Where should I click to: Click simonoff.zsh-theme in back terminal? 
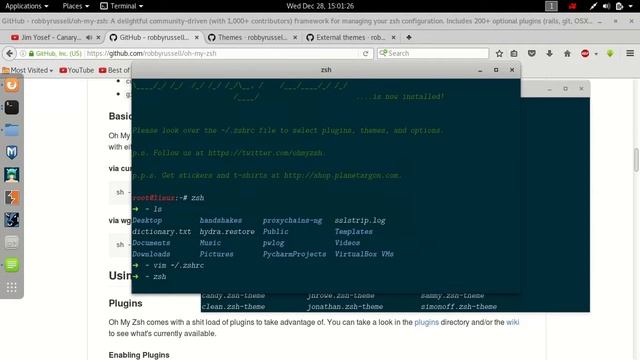pyautogui.click(x=459, y=307)
